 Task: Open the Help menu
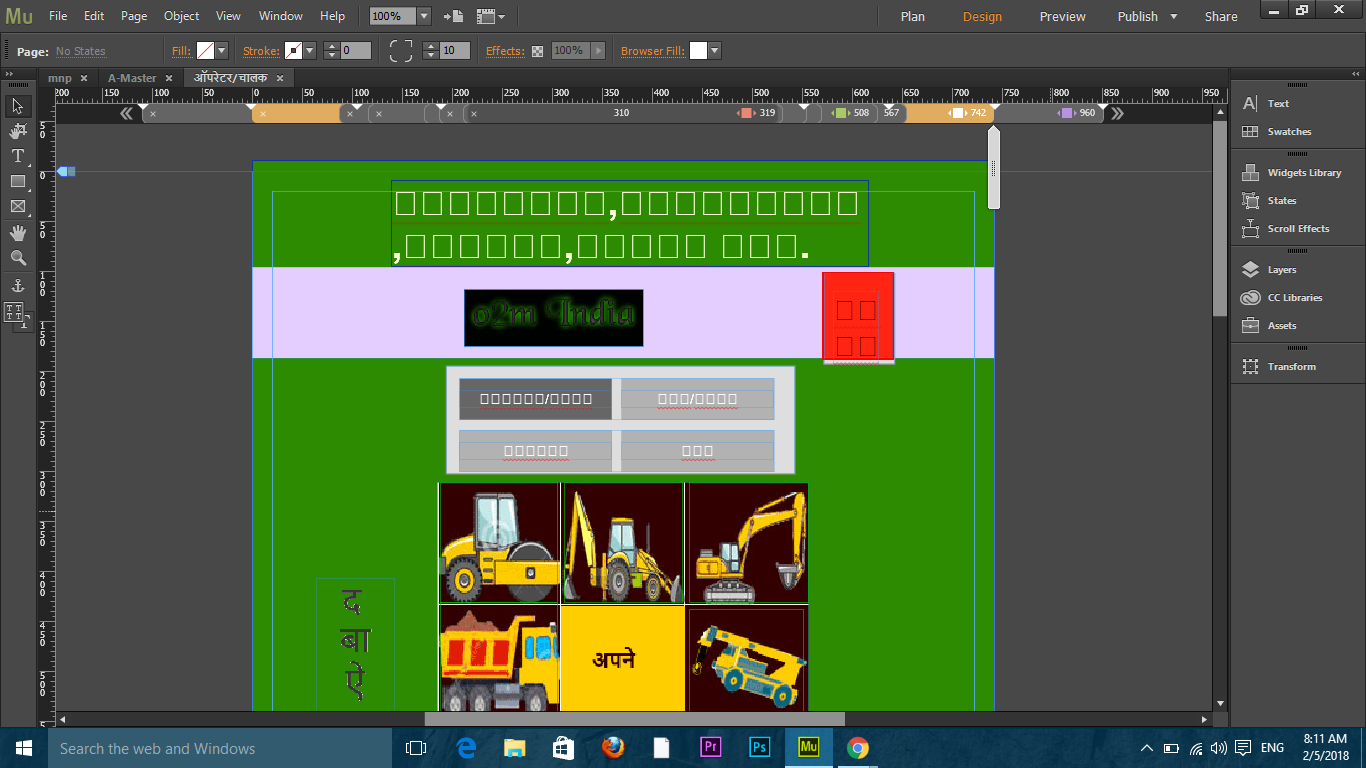coord(332,16)
